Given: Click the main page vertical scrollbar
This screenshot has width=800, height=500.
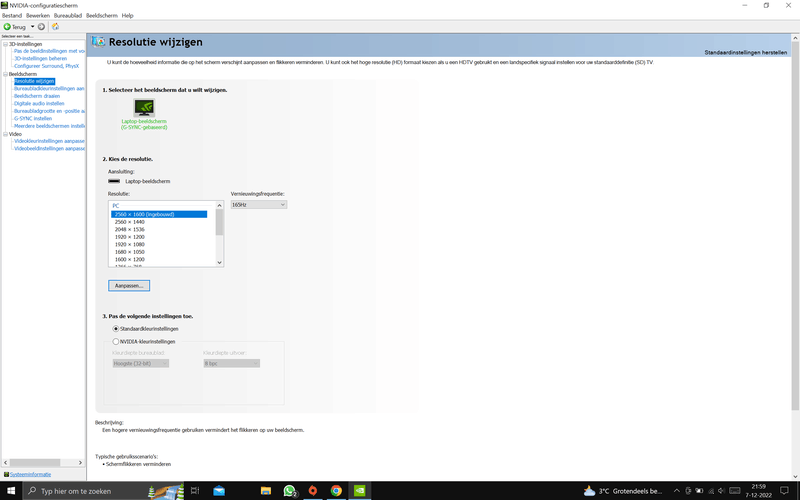Looking at the screenshot, I should (795, 226).
